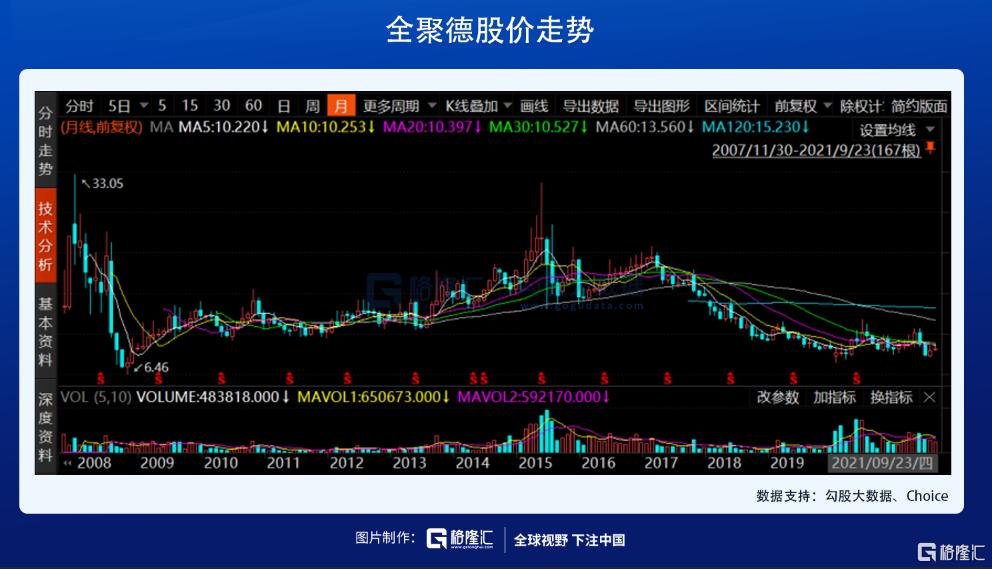Expand the arrow next to K线叠加
This screenshot has height=569, width=992.
[x=507, y=105]
